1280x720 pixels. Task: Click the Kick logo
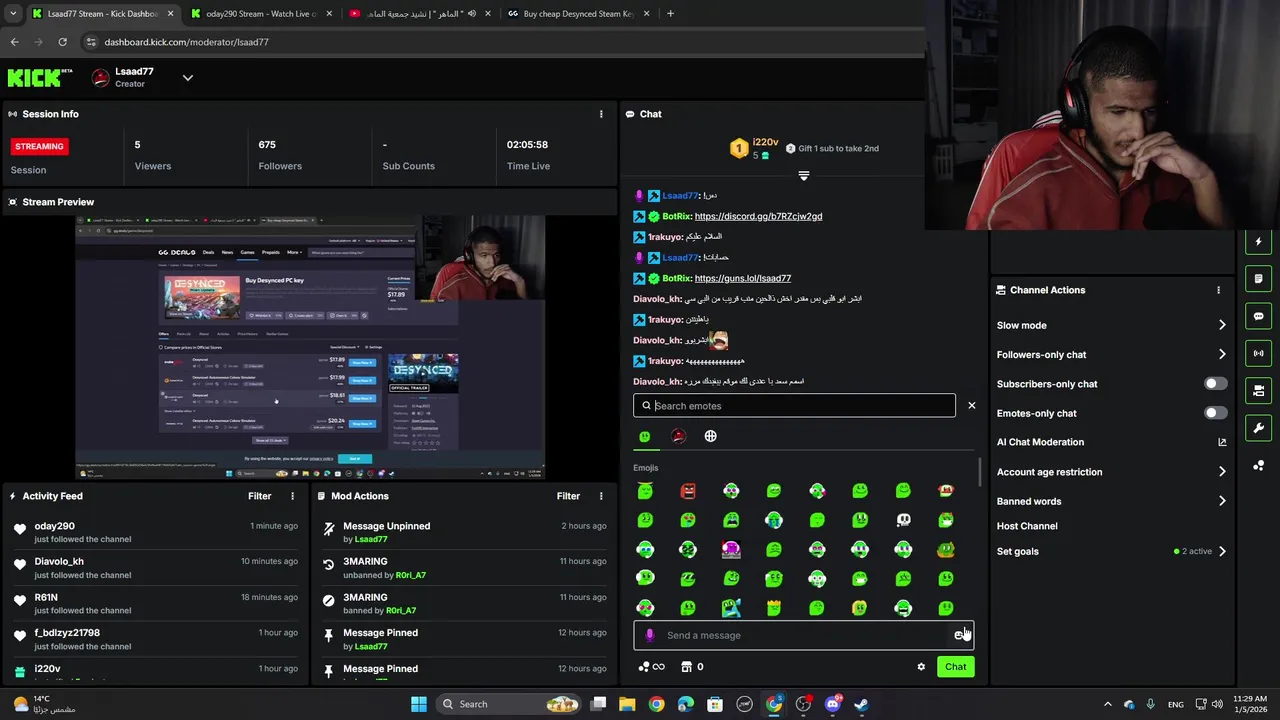click(40, 78)
